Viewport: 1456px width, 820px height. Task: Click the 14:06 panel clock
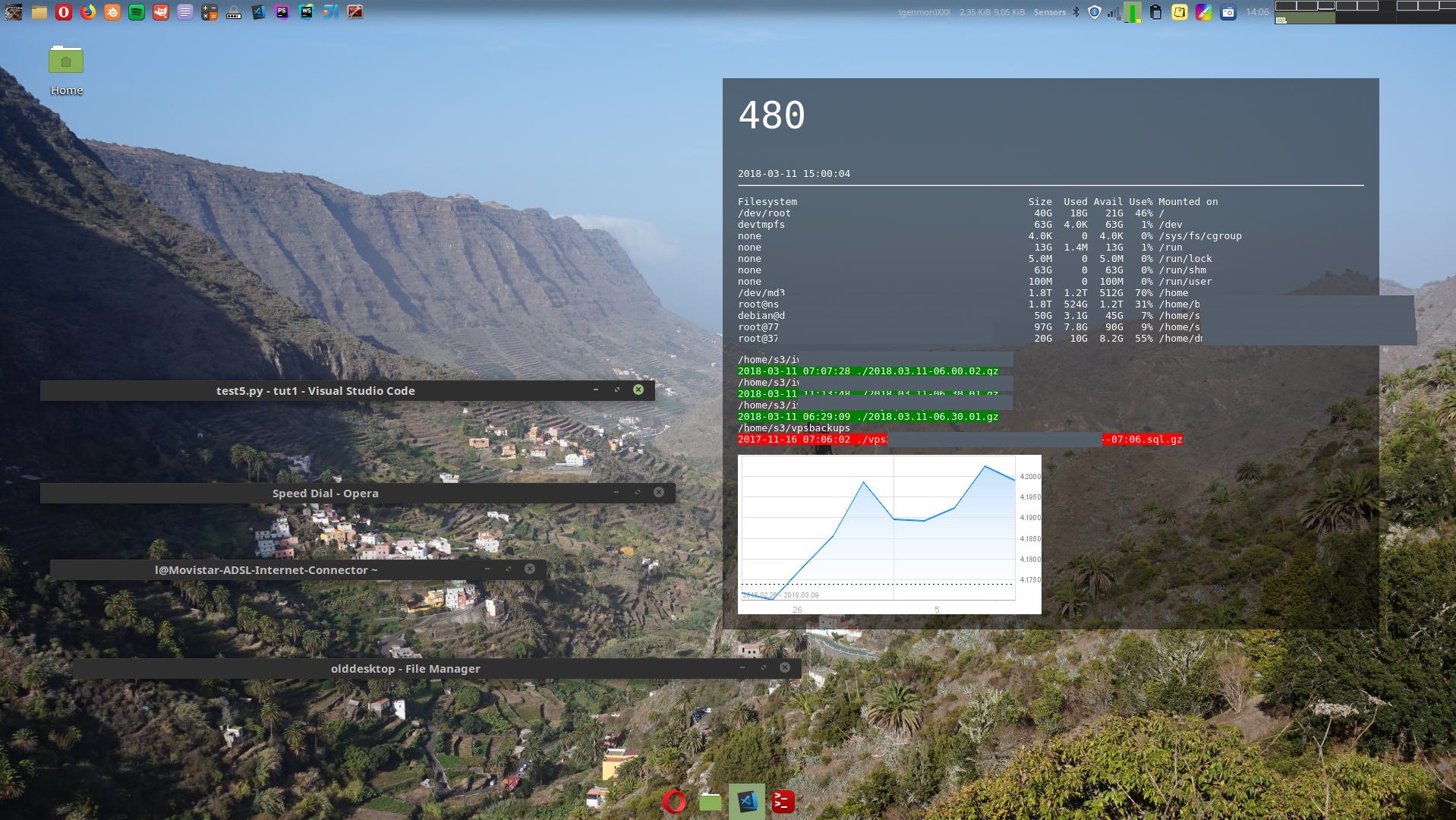click(1257, 12)
